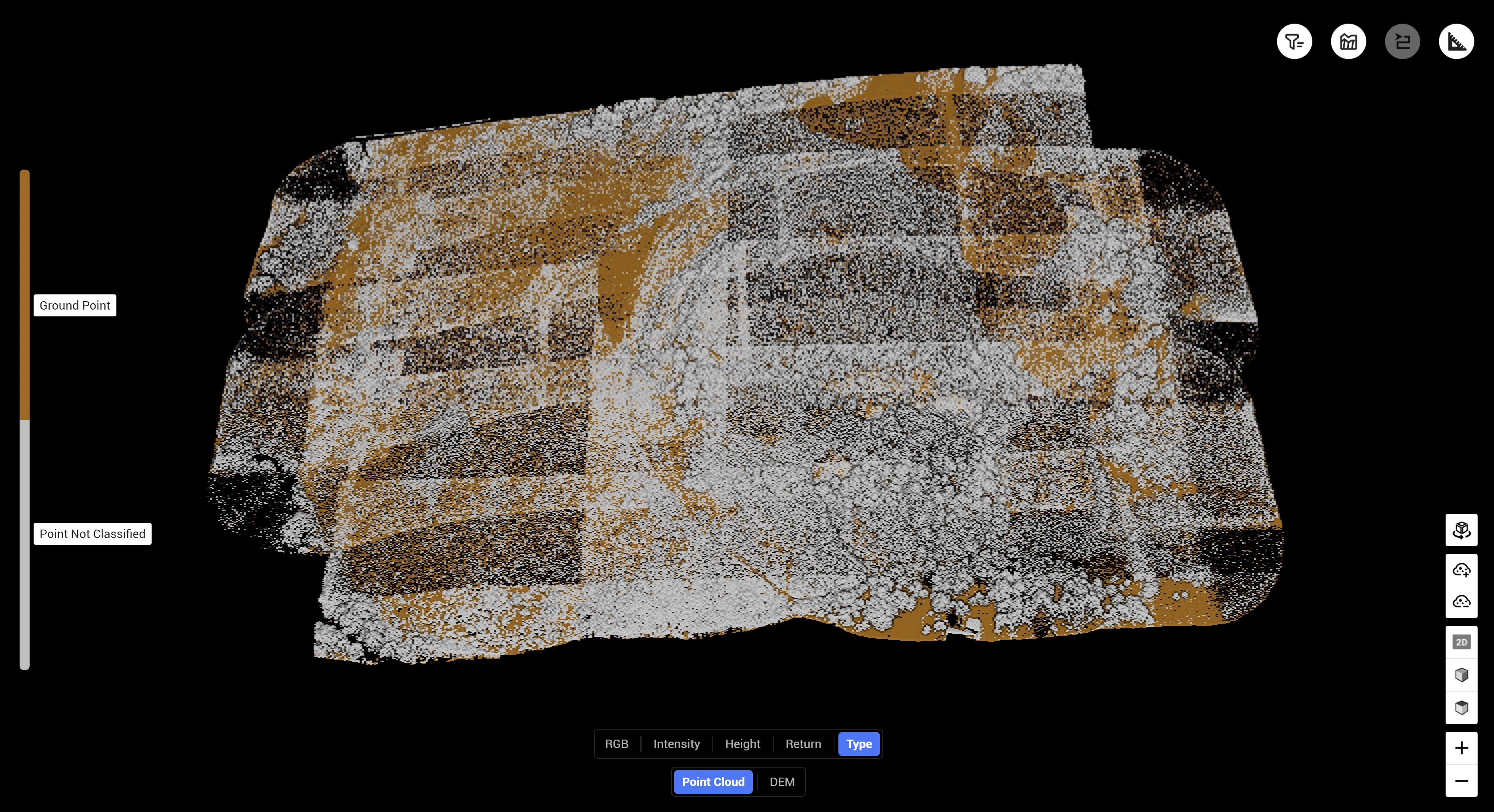Select the Return coloring mode
Screen dimensions: 1494x812
click(x=803, y=744)
